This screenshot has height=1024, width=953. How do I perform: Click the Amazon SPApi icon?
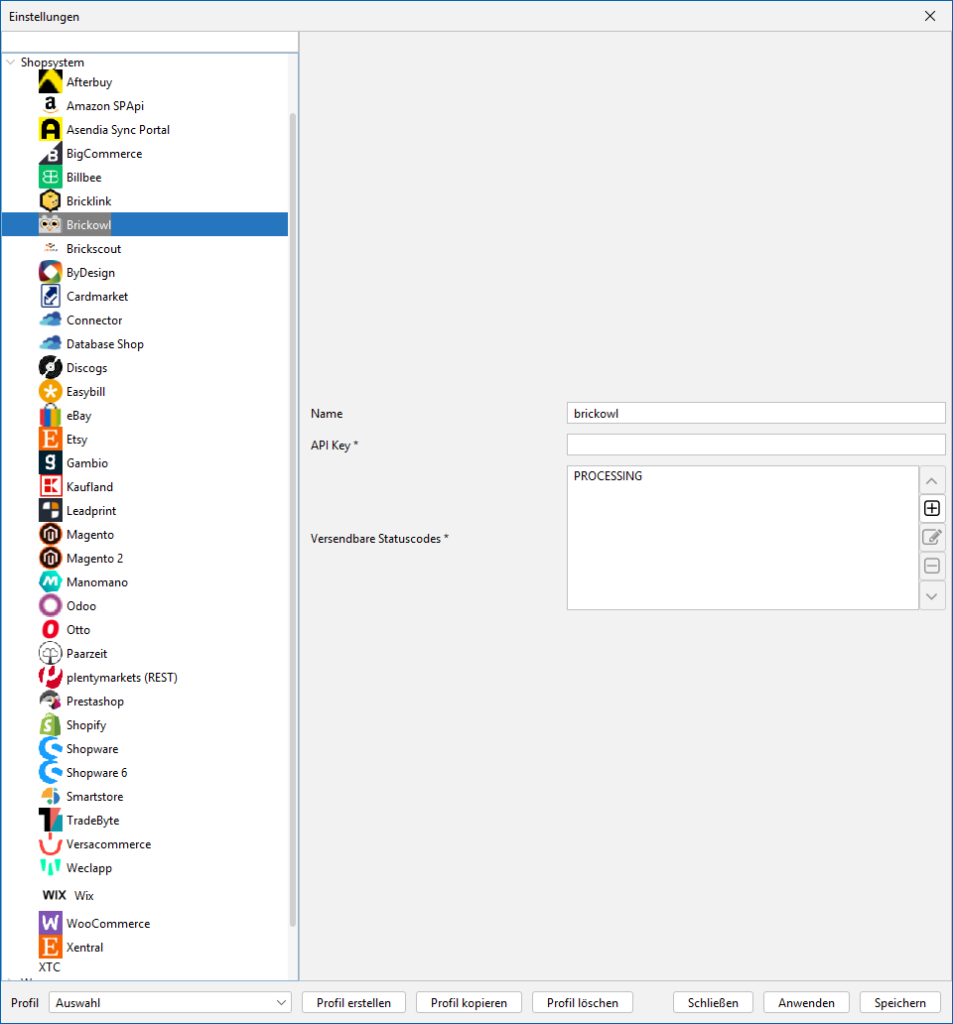[50, 106]
